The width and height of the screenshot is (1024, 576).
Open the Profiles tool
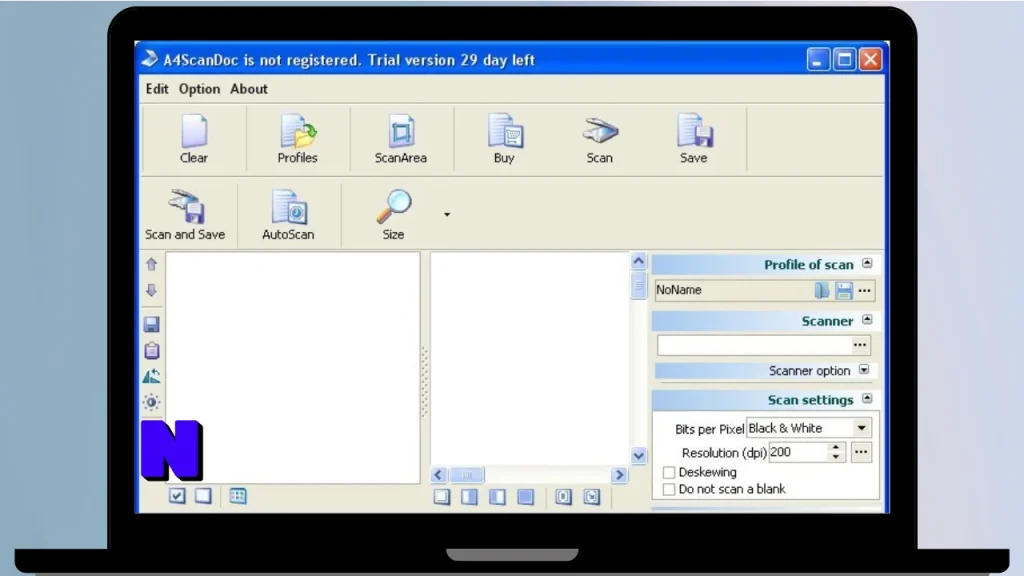tap(297, 139)
